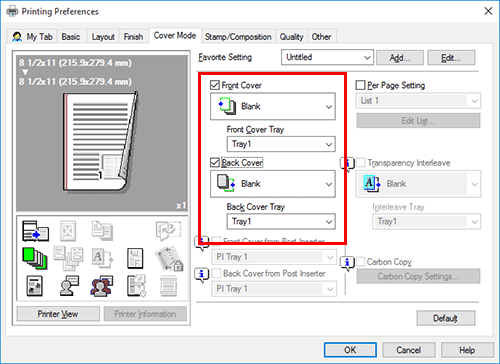Click the back cover sheet icon in Blank dropdown
The width and height of the screenshot is (500, 364).
pos(226,183)
